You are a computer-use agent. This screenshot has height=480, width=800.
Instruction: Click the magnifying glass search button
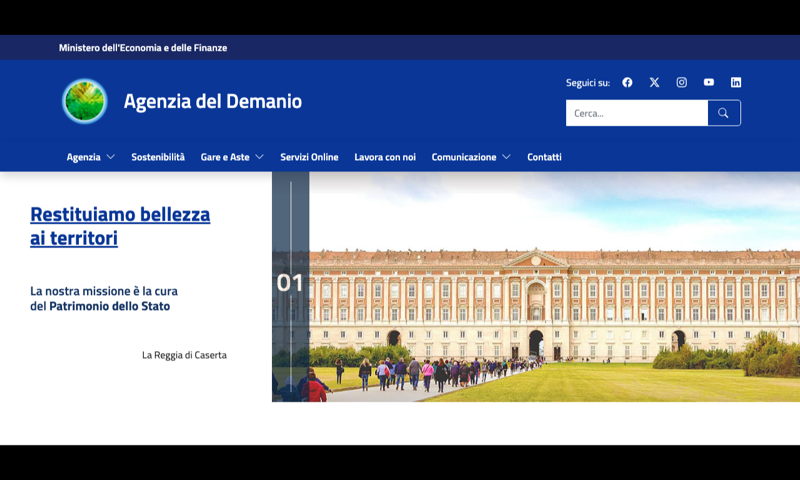pos(724,113)
